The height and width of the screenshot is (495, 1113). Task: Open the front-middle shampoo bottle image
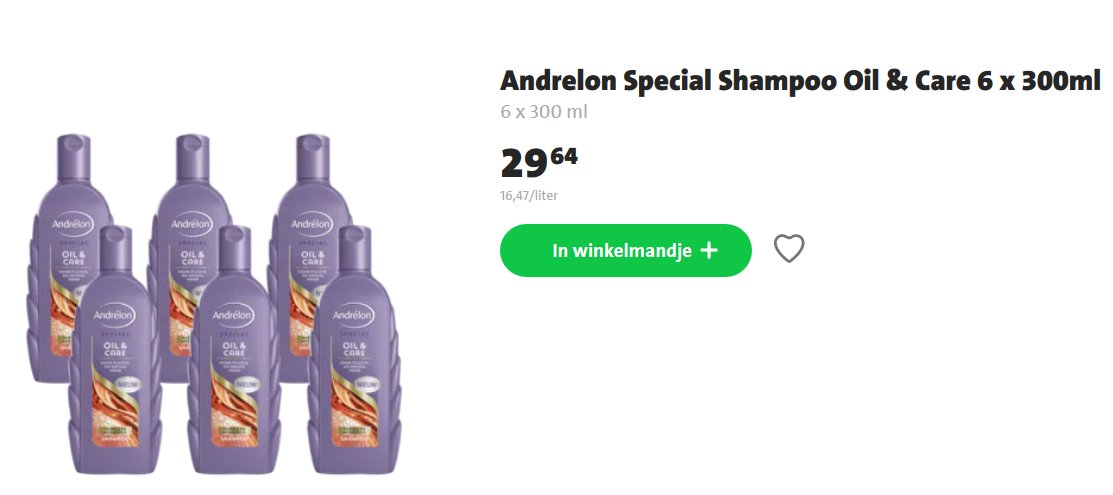click(234, 350)
